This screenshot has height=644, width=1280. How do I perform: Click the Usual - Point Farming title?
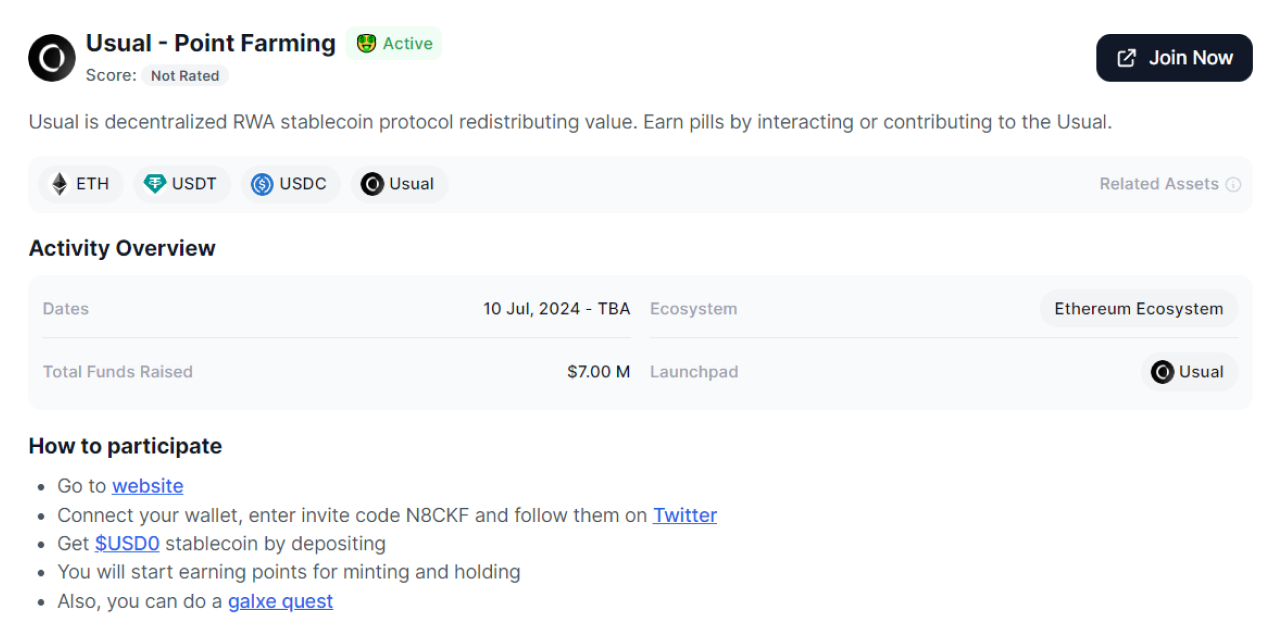coord(210,43)
